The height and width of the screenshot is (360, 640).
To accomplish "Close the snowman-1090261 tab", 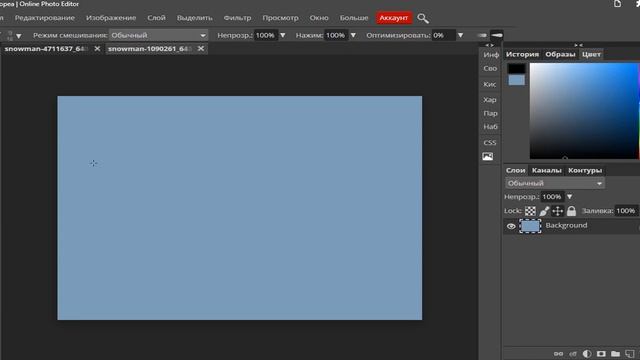I will point(201,49).
